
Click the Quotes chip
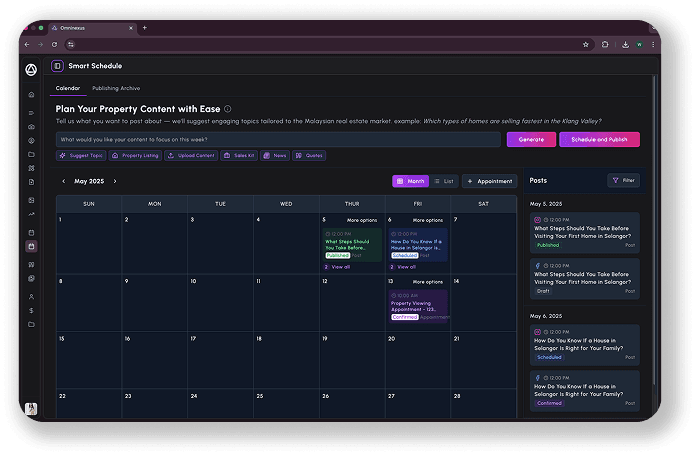click(309, 155)
